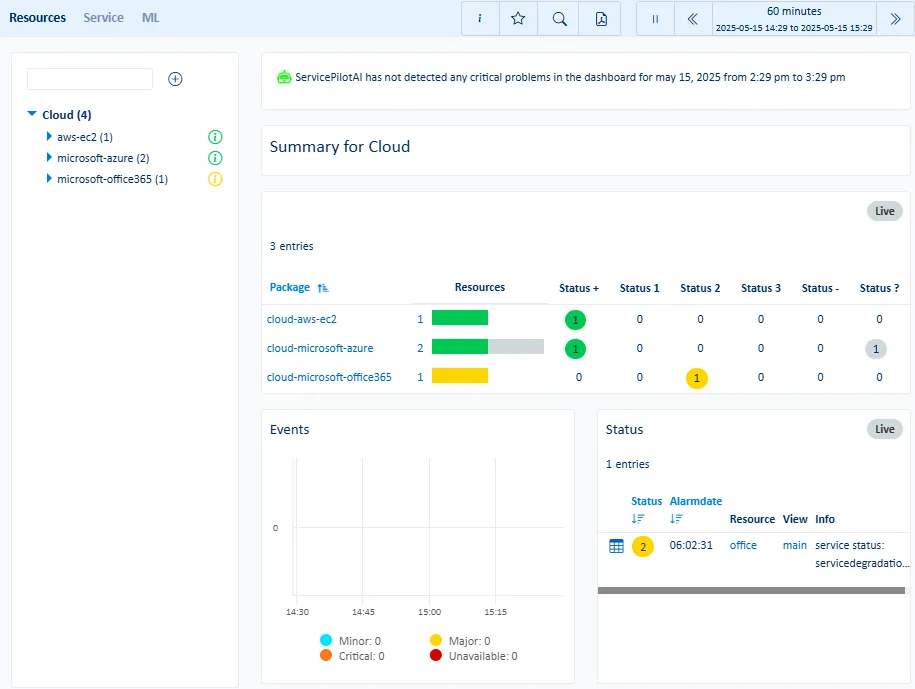Pause live refresh with pause button
Image resolution: width=915 pixels, height=689 pixels.
pos(656,19)
